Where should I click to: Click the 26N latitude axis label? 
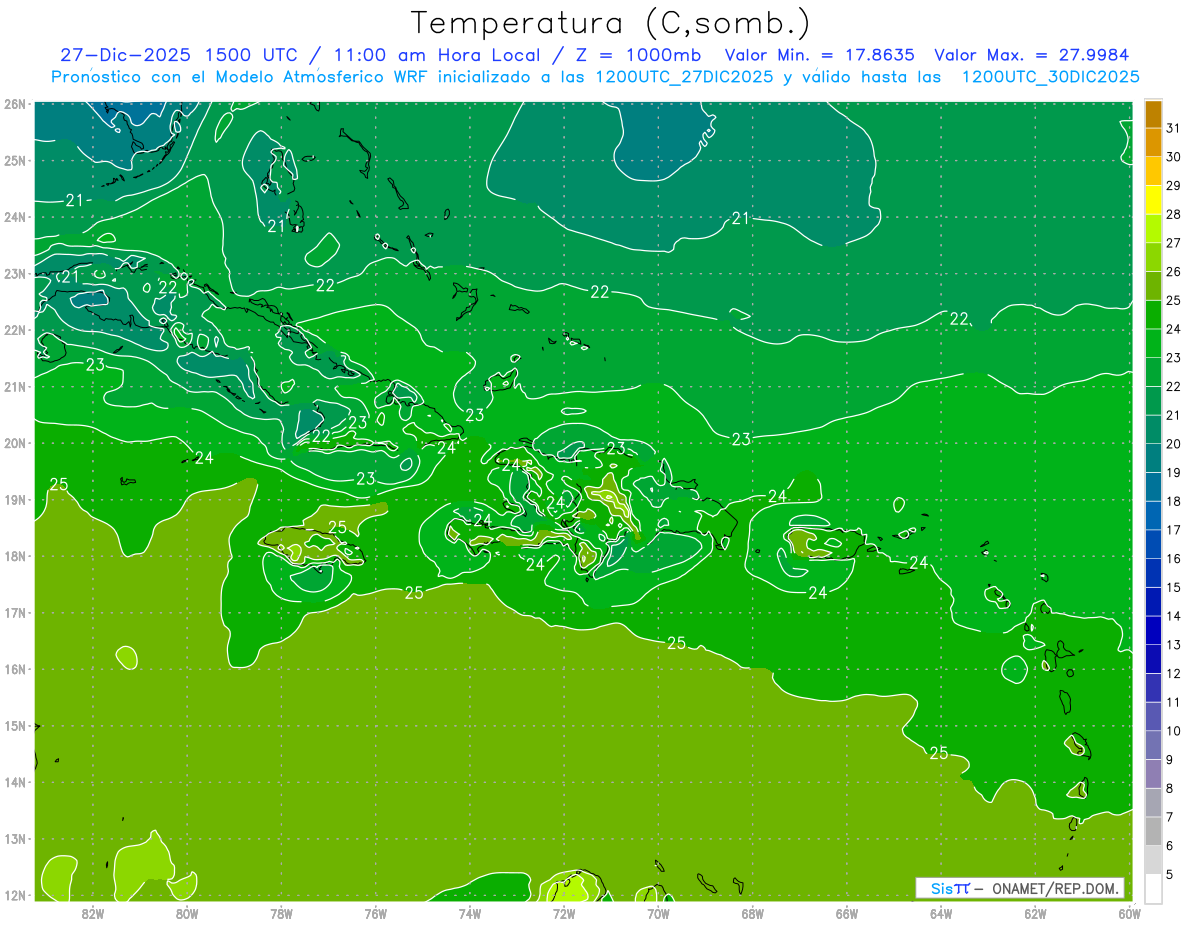coord(14,104)
